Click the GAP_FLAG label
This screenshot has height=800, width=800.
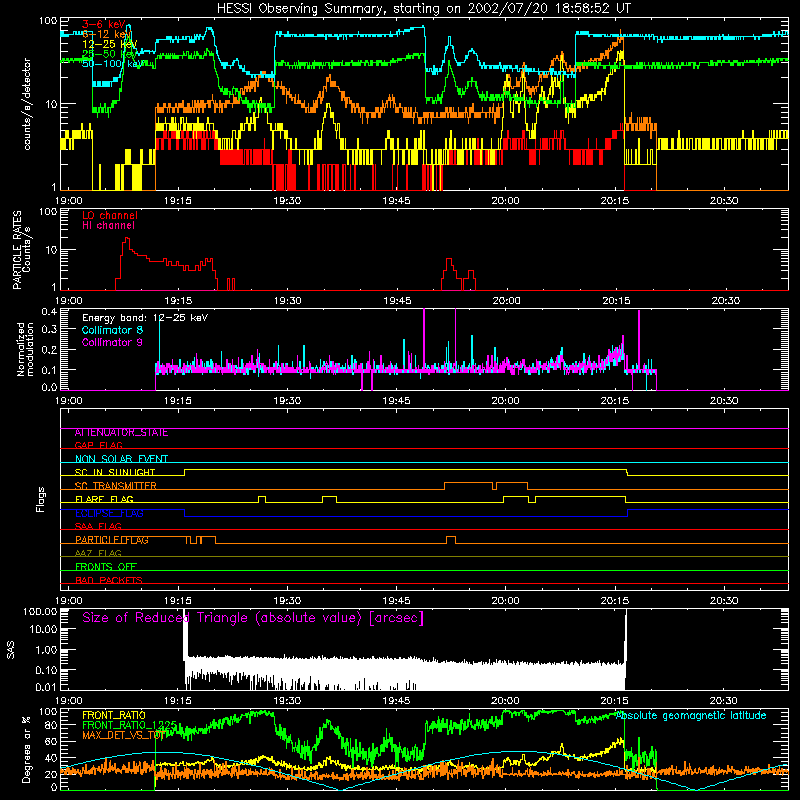98,445
